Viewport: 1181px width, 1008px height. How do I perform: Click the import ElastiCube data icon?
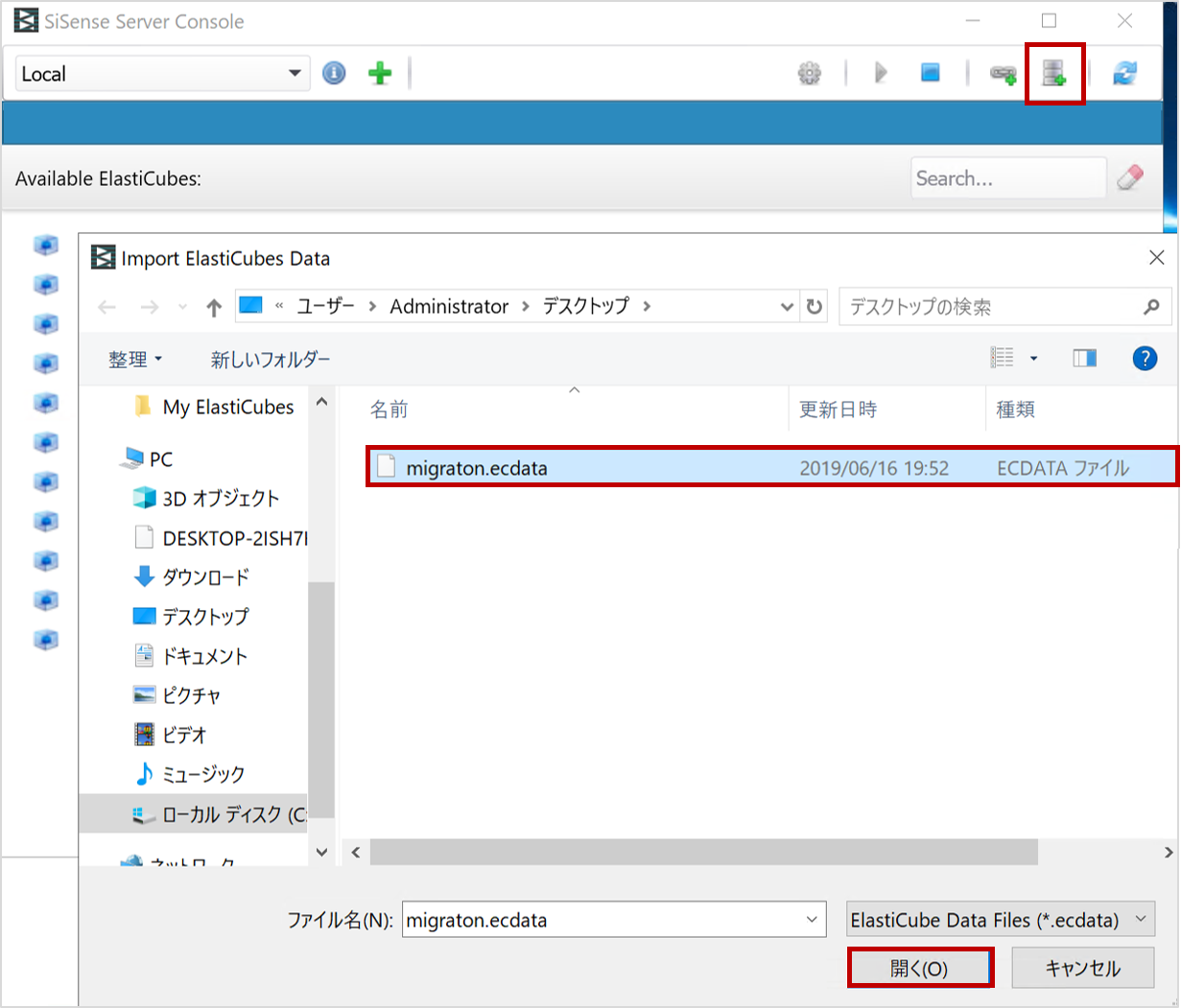pos(1054,73)
